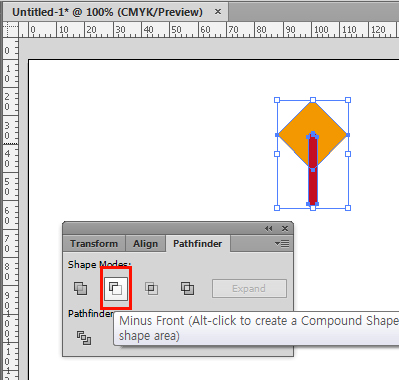399x380 pixels.
Task: Click the top-right selection bounding handle
Action: (x=348, y=100)
